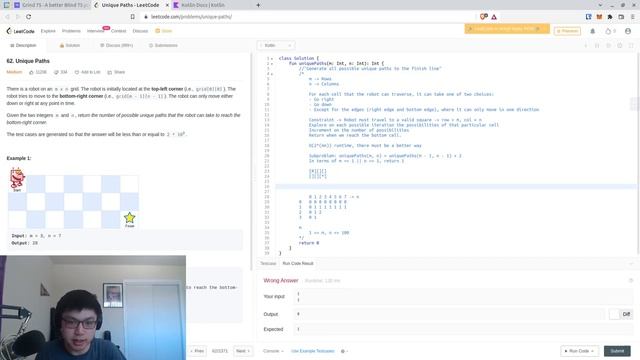
Task: Toggle fullscreen with the editor expand icon
Action: click(x=631, y=45)
